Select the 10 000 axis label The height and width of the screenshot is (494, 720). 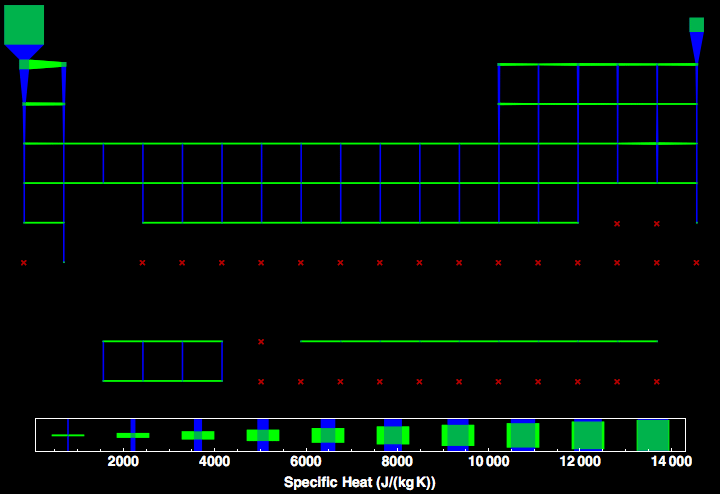click(x=489, y=461)
